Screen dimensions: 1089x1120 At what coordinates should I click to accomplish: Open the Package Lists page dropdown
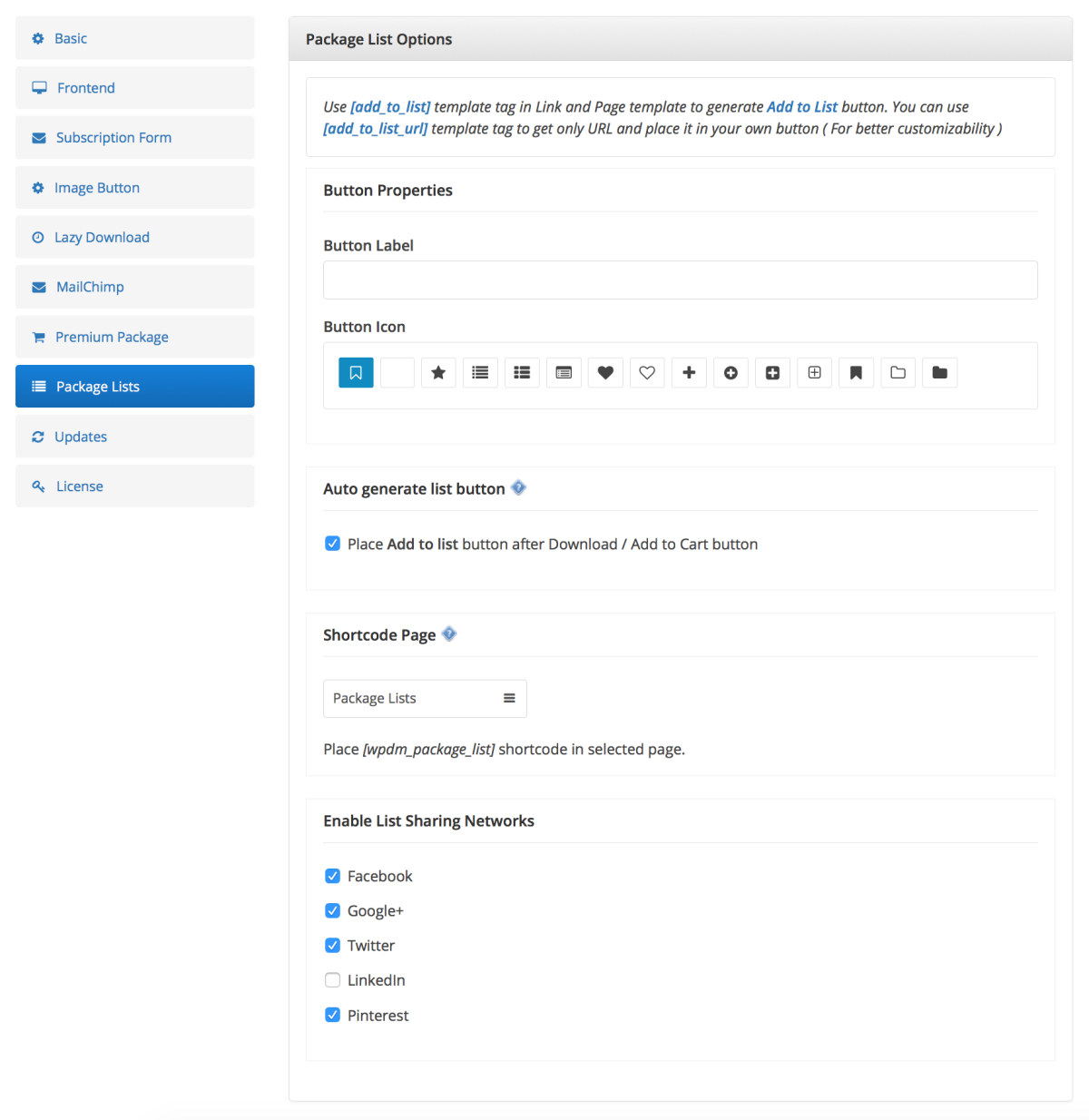tap(425, 699)
